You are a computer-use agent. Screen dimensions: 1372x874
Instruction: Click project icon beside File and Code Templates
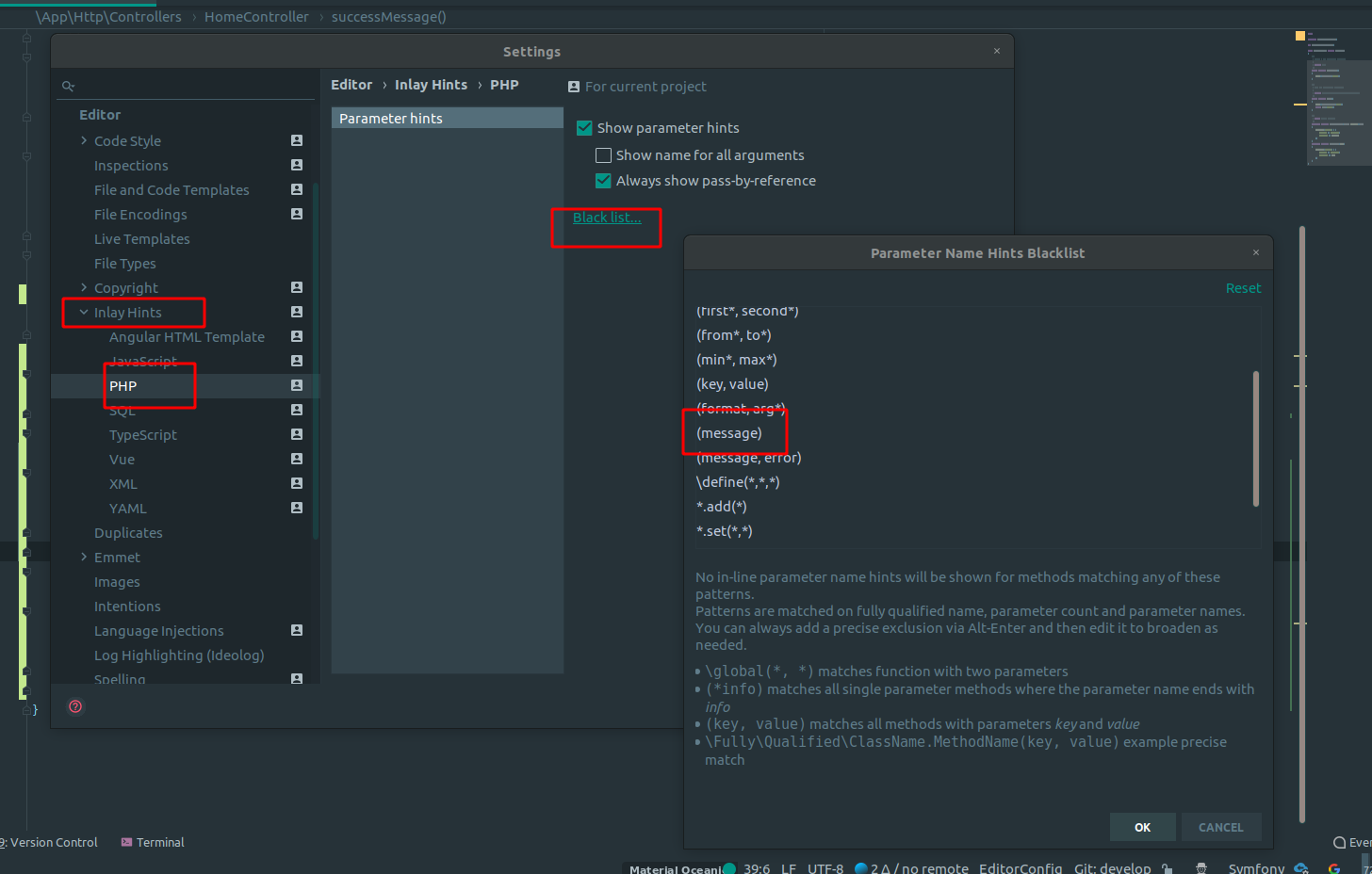pyautogui.click(x=297, y=189)
